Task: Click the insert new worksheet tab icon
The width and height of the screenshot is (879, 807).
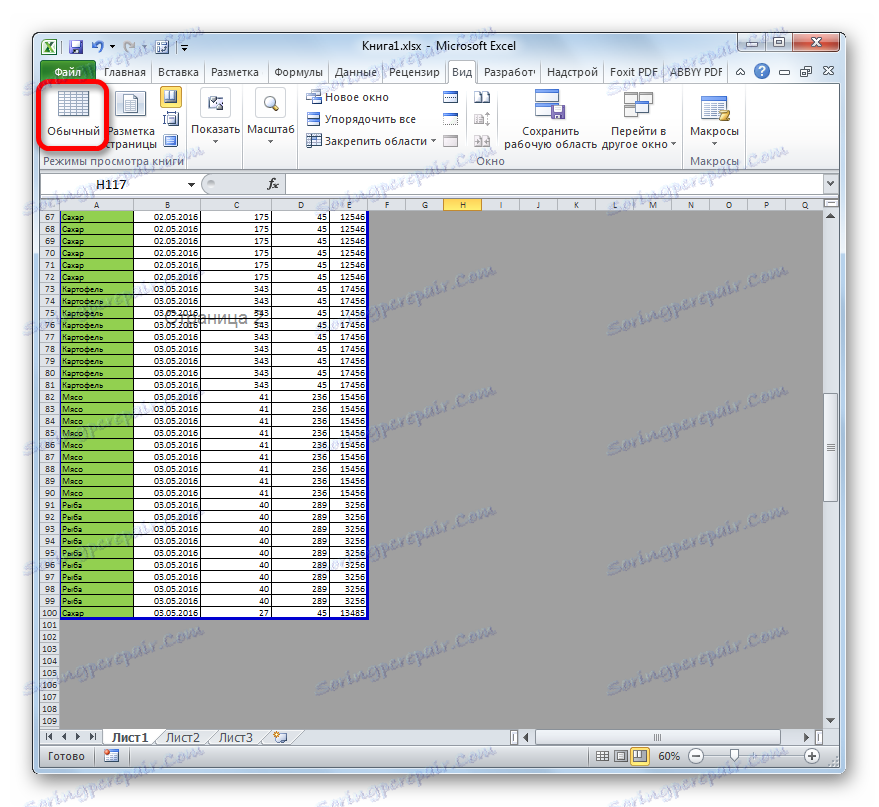Action: point(278,736)
